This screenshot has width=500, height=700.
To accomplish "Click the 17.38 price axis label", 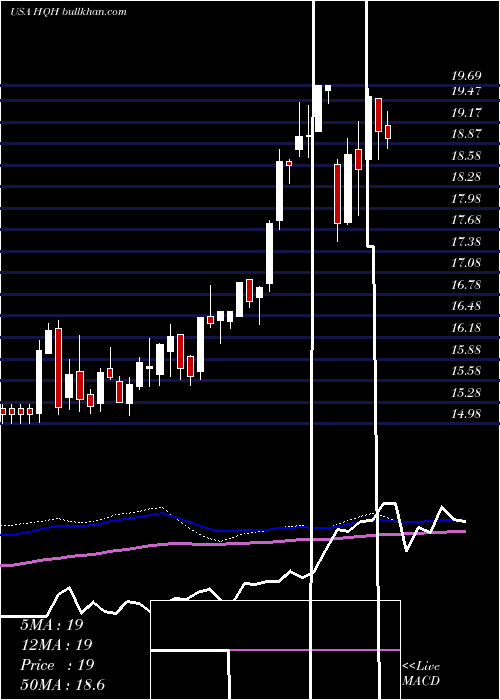I will [x=467, y=242].
